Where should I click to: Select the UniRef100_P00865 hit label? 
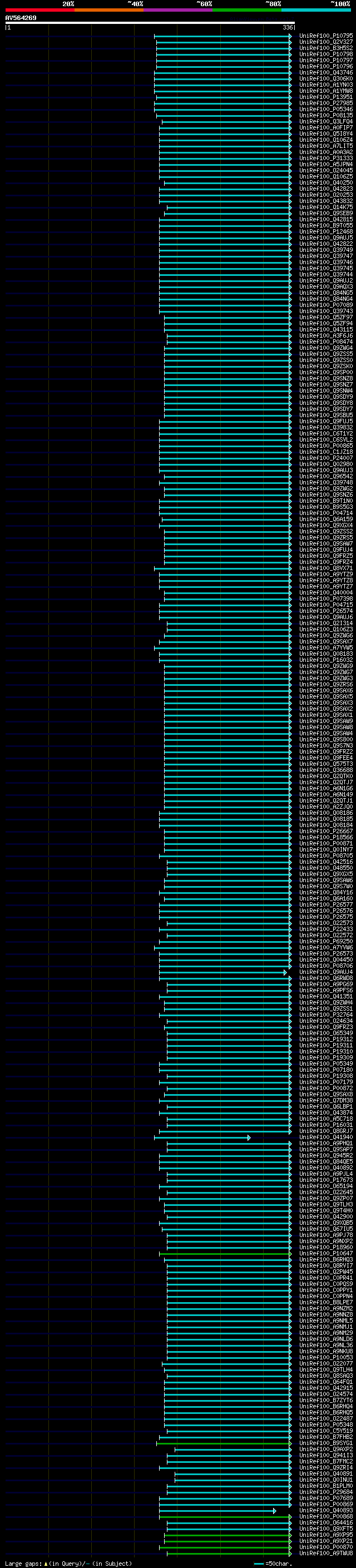pyautogui.click(x=325, y=446)
